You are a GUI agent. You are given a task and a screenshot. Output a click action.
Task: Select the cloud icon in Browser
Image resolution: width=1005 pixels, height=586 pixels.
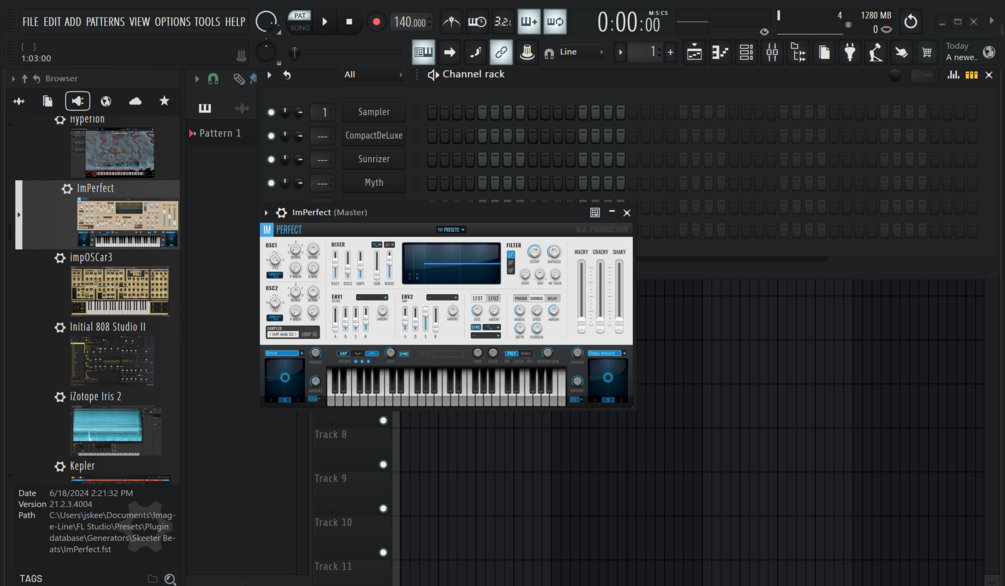[x=135, y=101]
